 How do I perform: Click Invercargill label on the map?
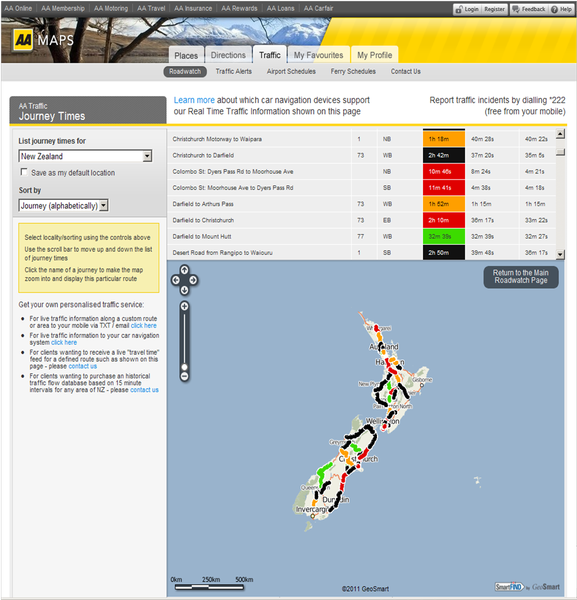(x=311, y=510)
